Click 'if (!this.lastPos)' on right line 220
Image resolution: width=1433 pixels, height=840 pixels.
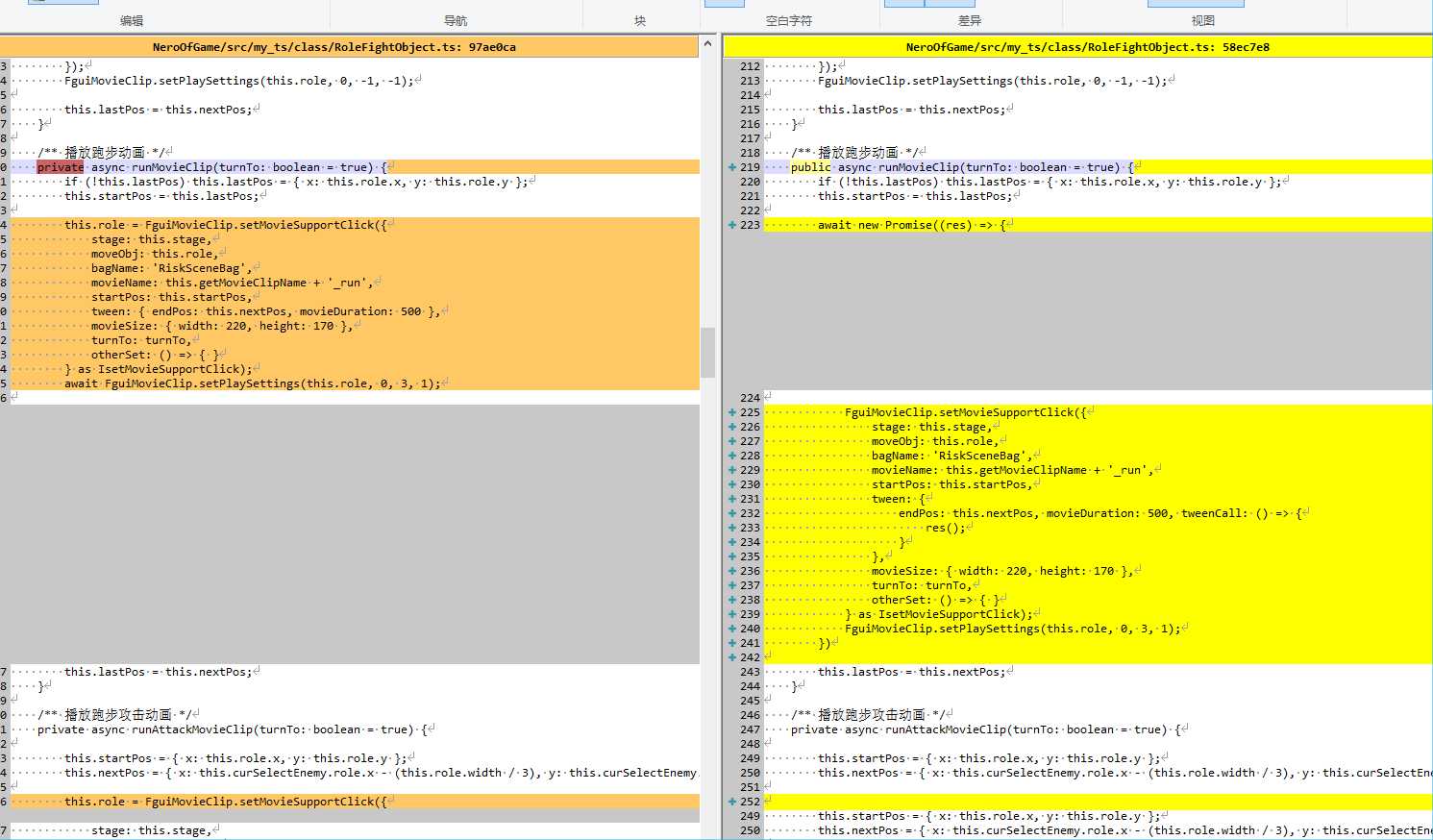tap(878, 182)
